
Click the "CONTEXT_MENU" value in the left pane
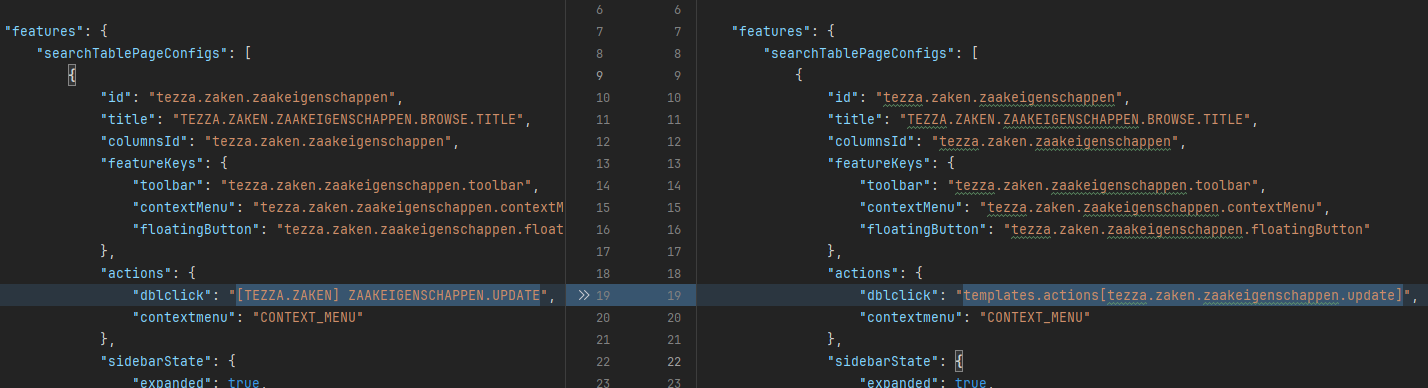pyautogui.click(x=310, y=317)
